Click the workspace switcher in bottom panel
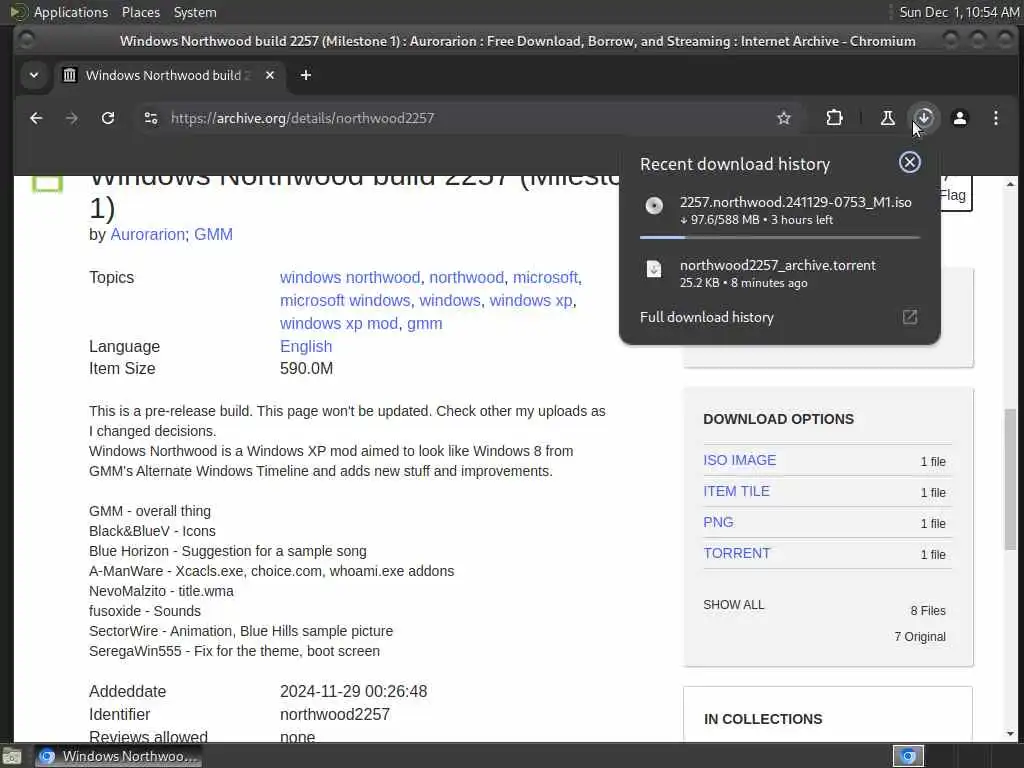This screenshot has height=768, width=1024. (908, 756)
